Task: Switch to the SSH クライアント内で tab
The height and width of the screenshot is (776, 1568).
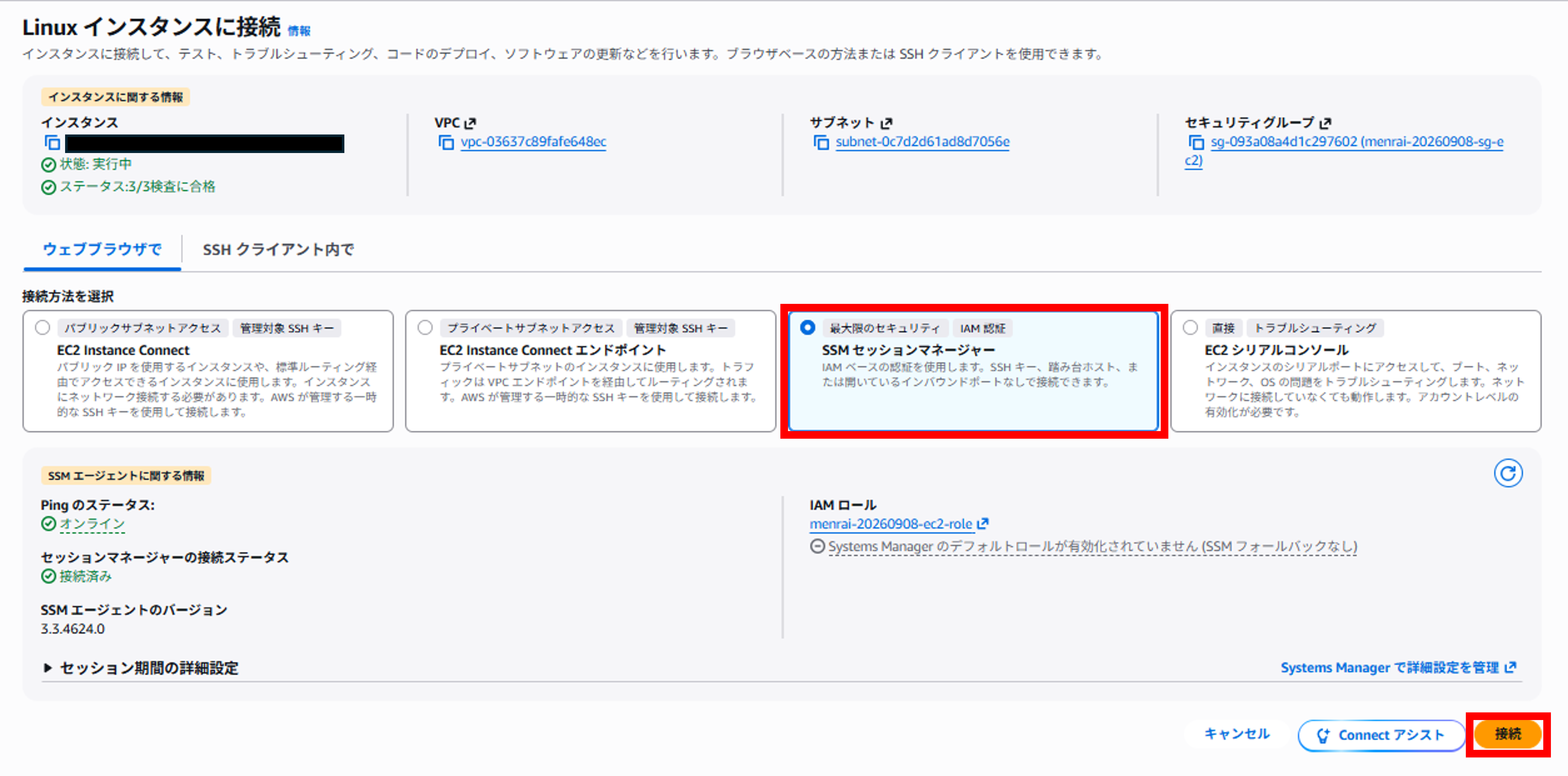Action: coord(278,250)
